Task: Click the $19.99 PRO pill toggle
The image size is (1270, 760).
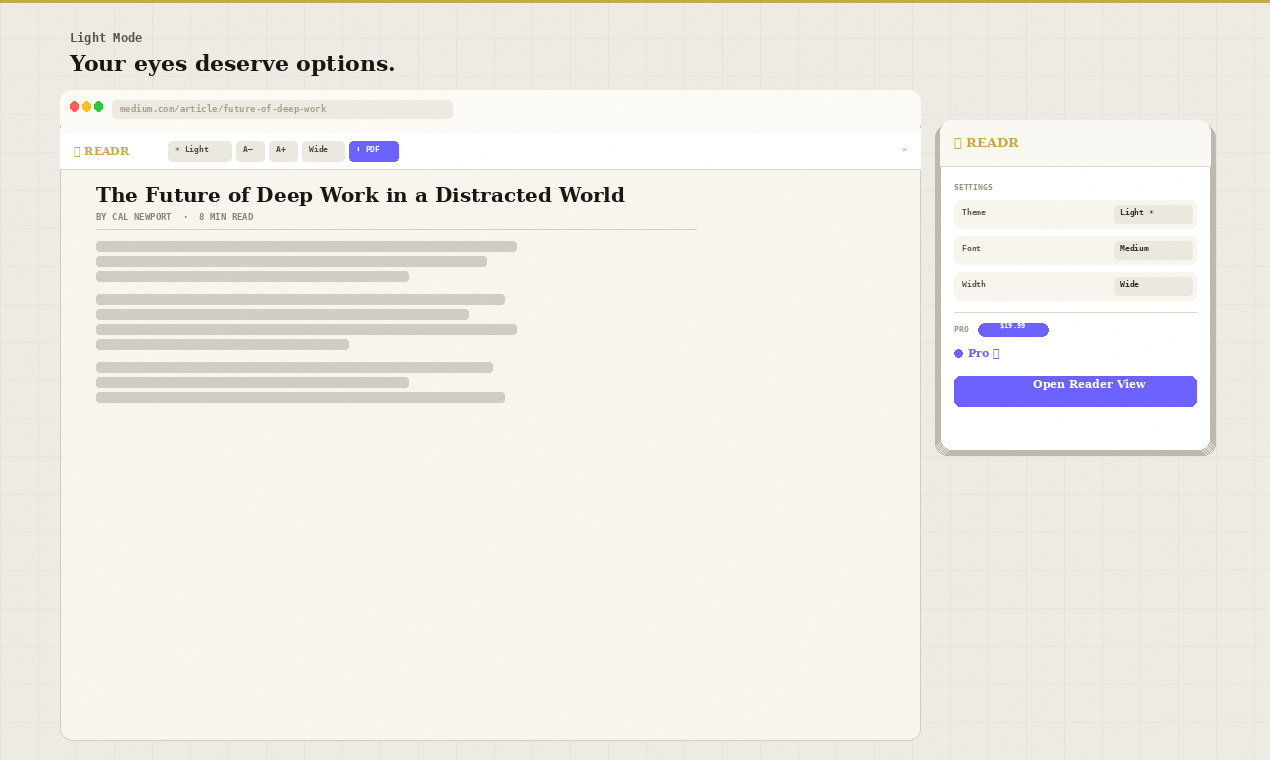Action: click(x=1013, y=329)
